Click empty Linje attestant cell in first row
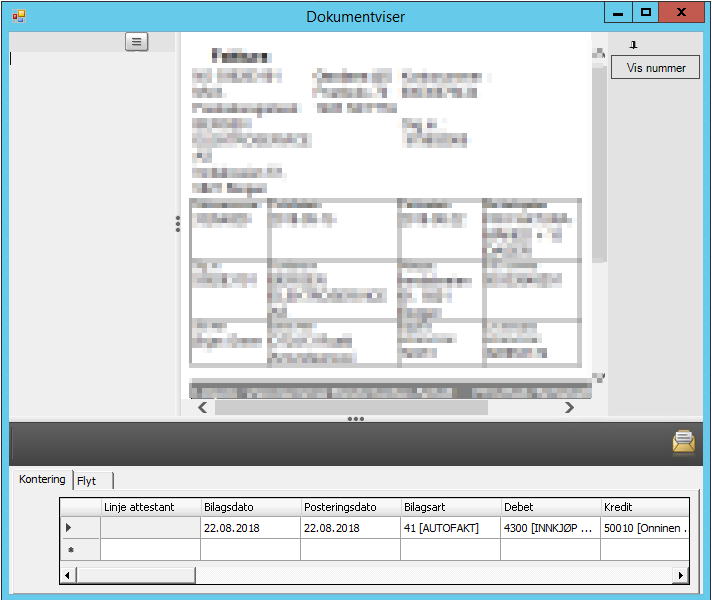Viewport: 712px width, 600px height. (151, 528)
